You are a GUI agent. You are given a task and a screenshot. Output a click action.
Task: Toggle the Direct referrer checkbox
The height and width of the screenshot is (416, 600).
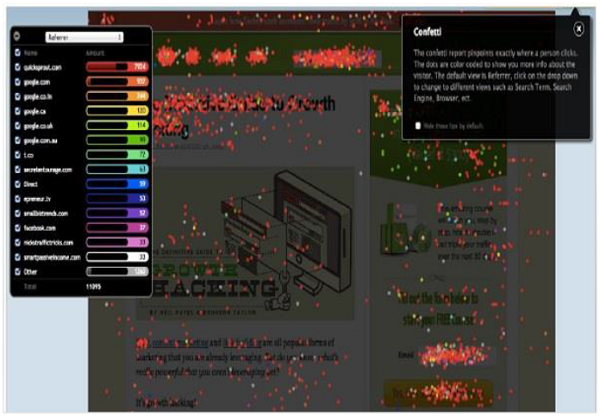click(16, 184)
